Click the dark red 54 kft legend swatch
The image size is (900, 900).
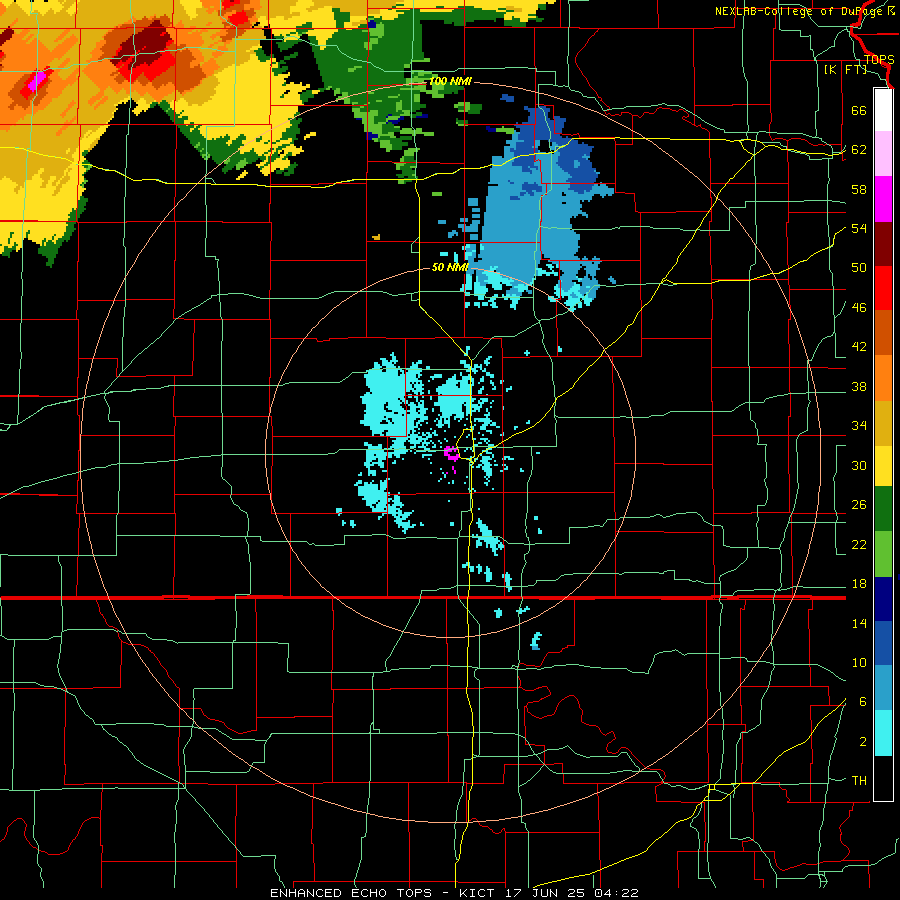coord(883,243)
